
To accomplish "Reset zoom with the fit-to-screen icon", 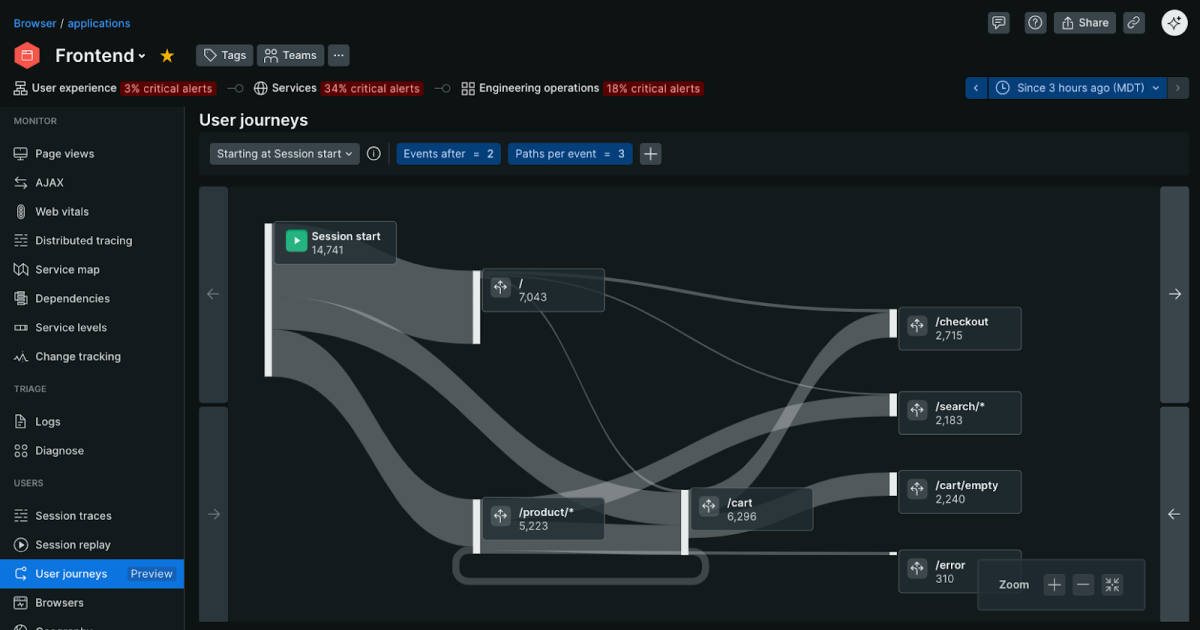I will click(1111, 584).
